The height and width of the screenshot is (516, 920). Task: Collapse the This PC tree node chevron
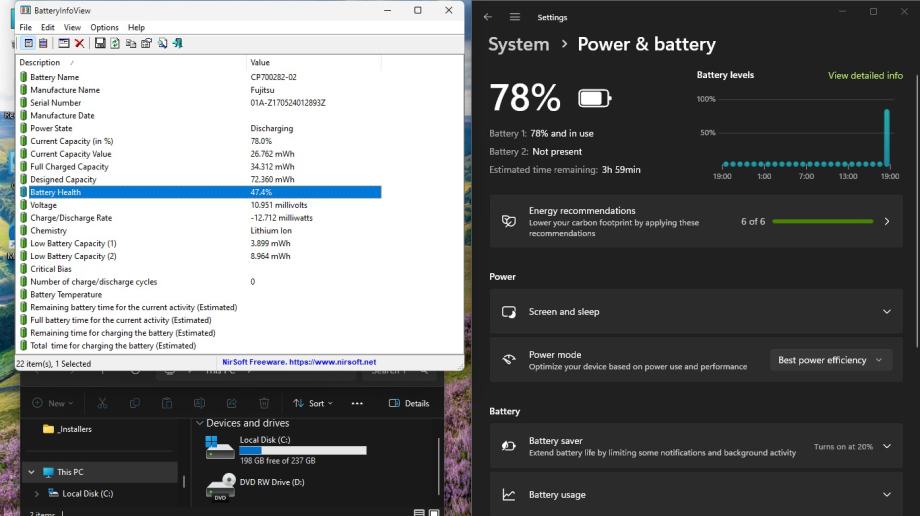pos(31,472)
